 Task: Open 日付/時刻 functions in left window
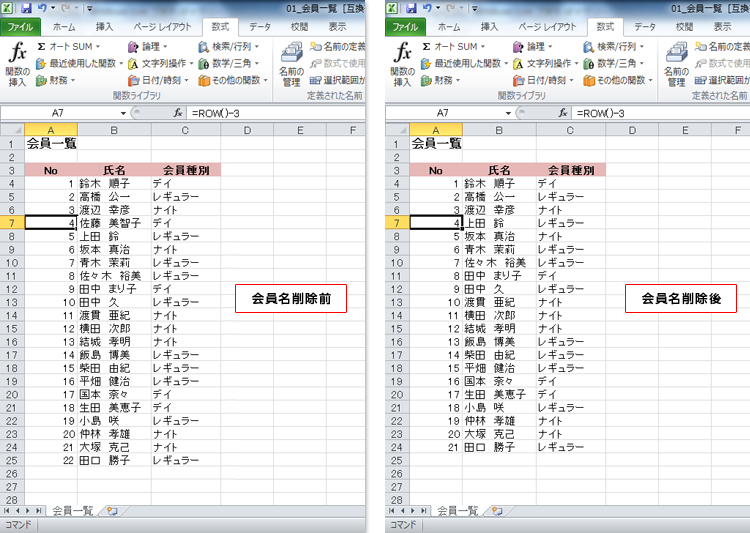158,80
